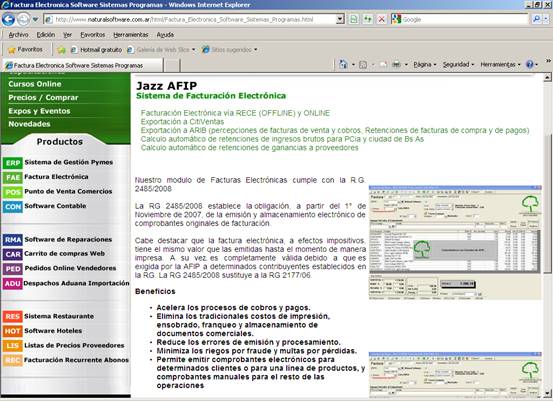Click the Home page icon
The image size is (553, 401).
click(343, 65)
